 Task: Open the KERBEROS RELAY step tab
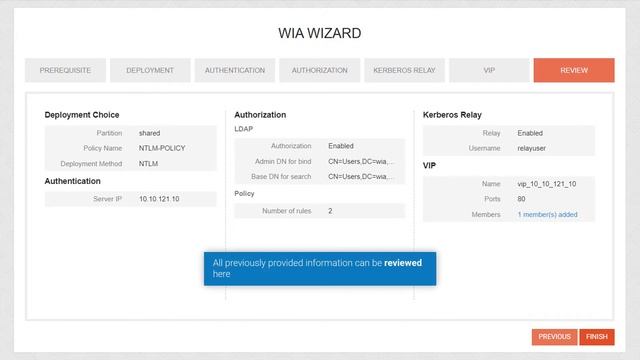(404, 70)
